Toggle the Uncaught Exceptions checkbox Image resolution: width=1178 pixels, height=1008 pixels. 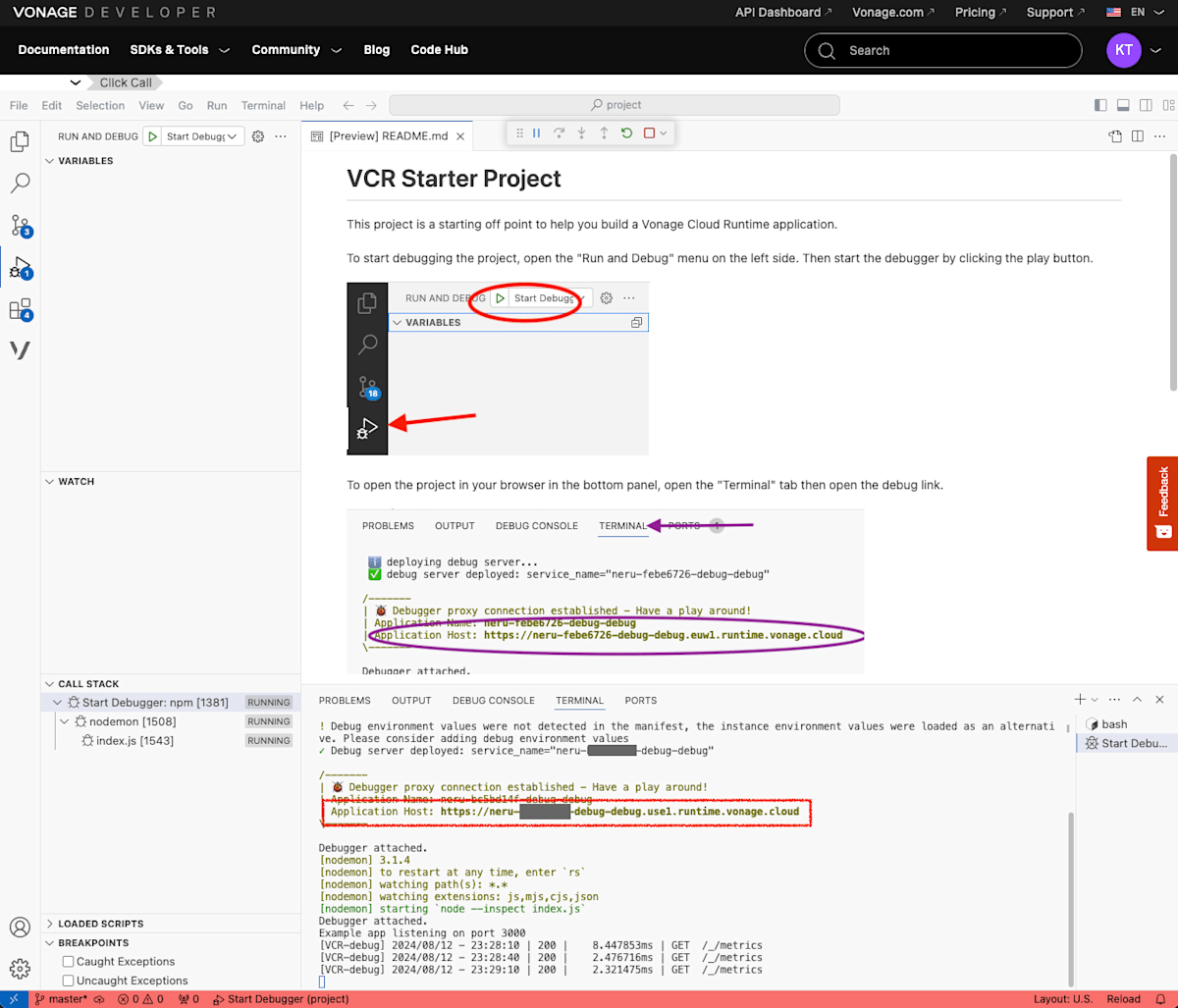point(68,981)
